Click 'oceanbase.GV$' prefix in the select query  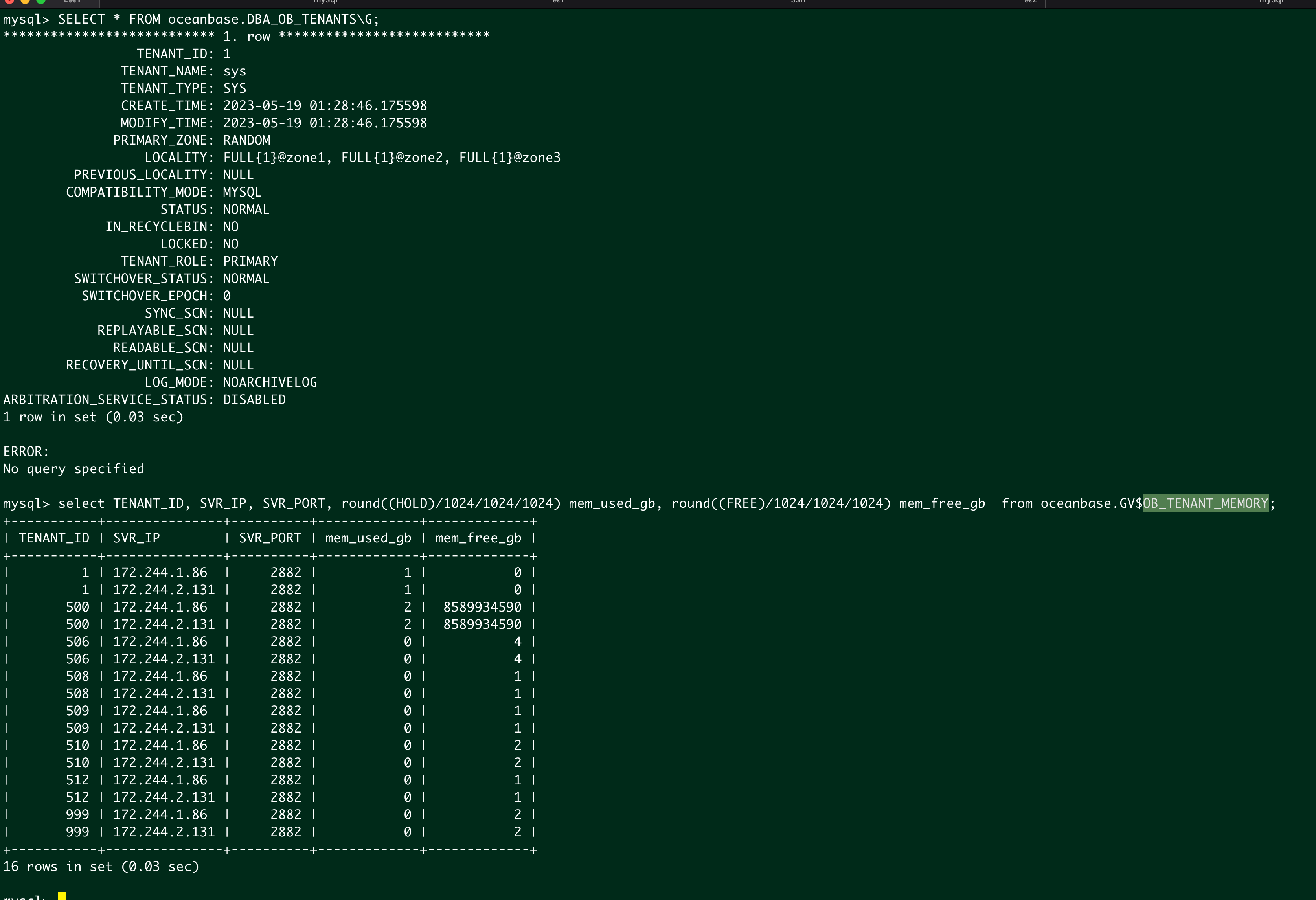(1091, 503)
